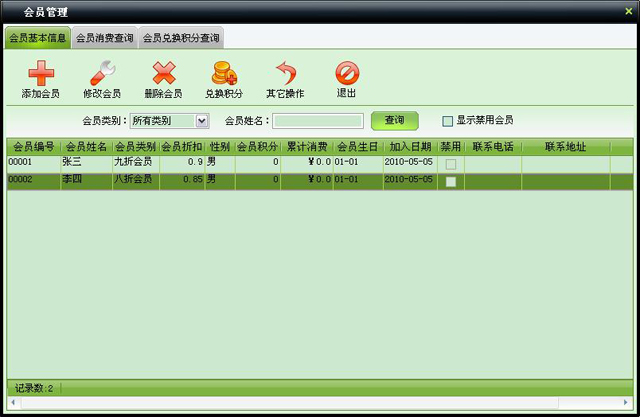Switch to 会员兑换积分查询 tab
This screenshot has height=417, width=640.
point(181,39)
